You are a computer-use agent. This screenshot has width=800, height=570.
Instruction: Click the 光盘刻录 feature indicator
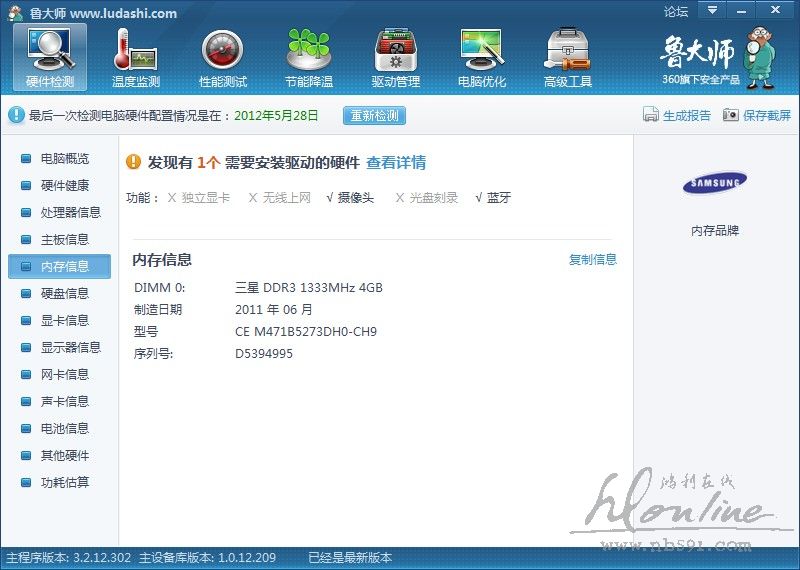coord(427,198)
